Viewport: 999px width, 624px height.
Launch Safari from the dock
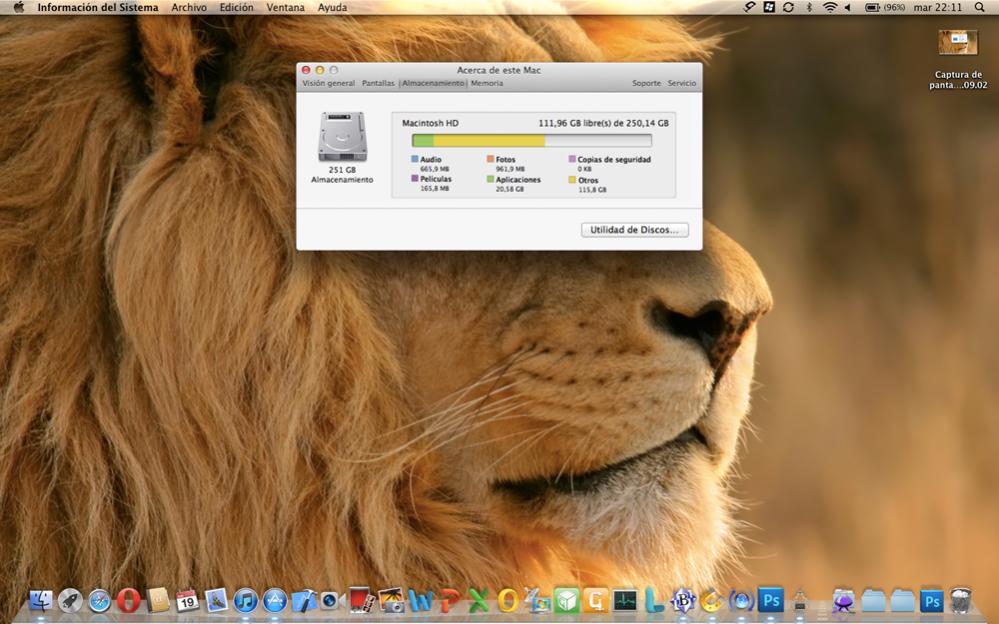pyautogui.click(x=99, y=600)
